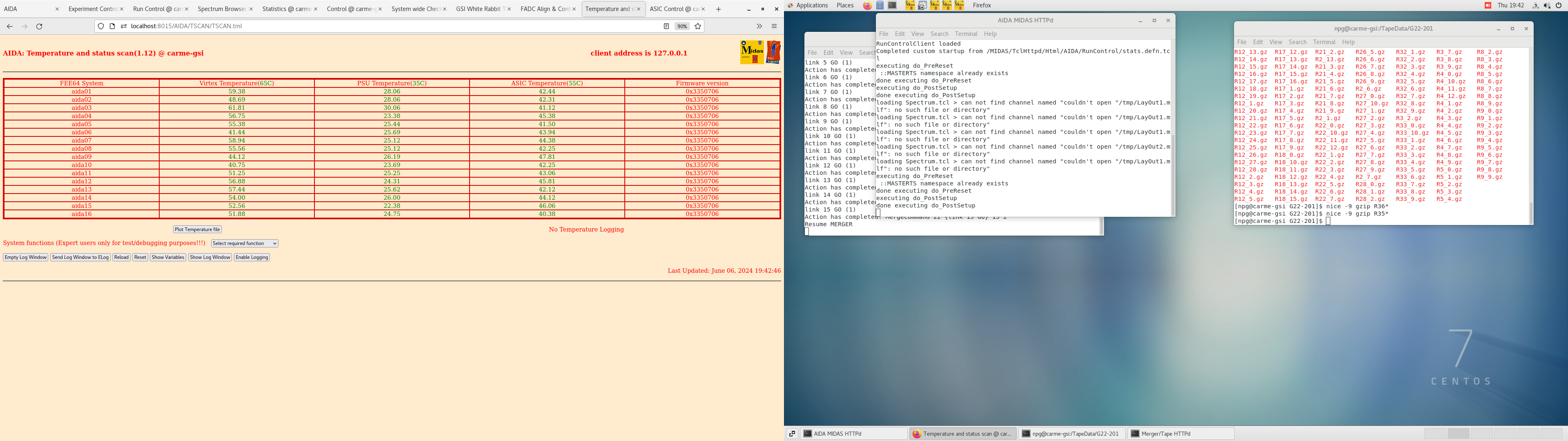Image resolution: width=1568 pixels, height=441 pixels.
Task: Bookmark this page with the star icon
Action: click(697, 26)
